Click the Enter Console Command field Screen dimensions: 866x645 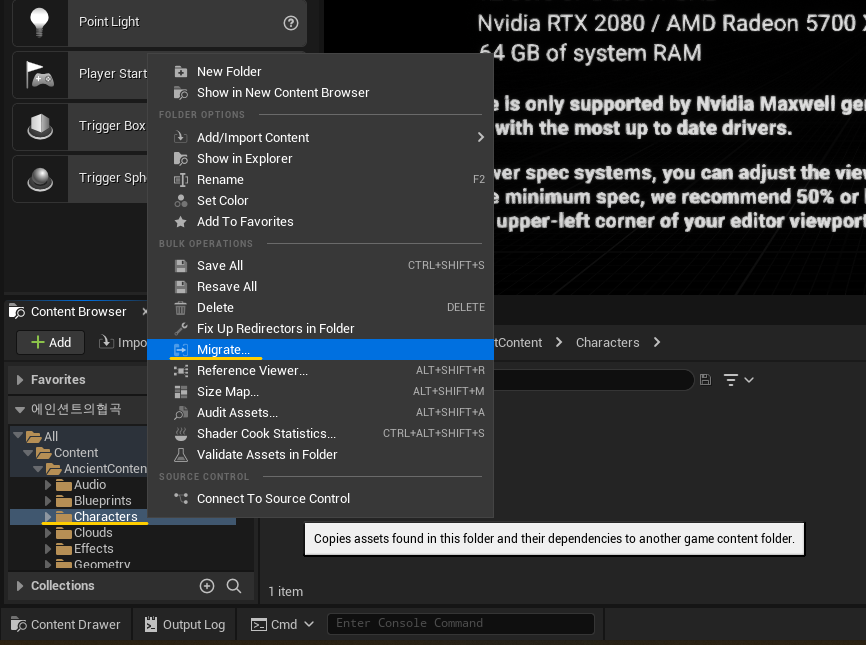click(461, 623)
